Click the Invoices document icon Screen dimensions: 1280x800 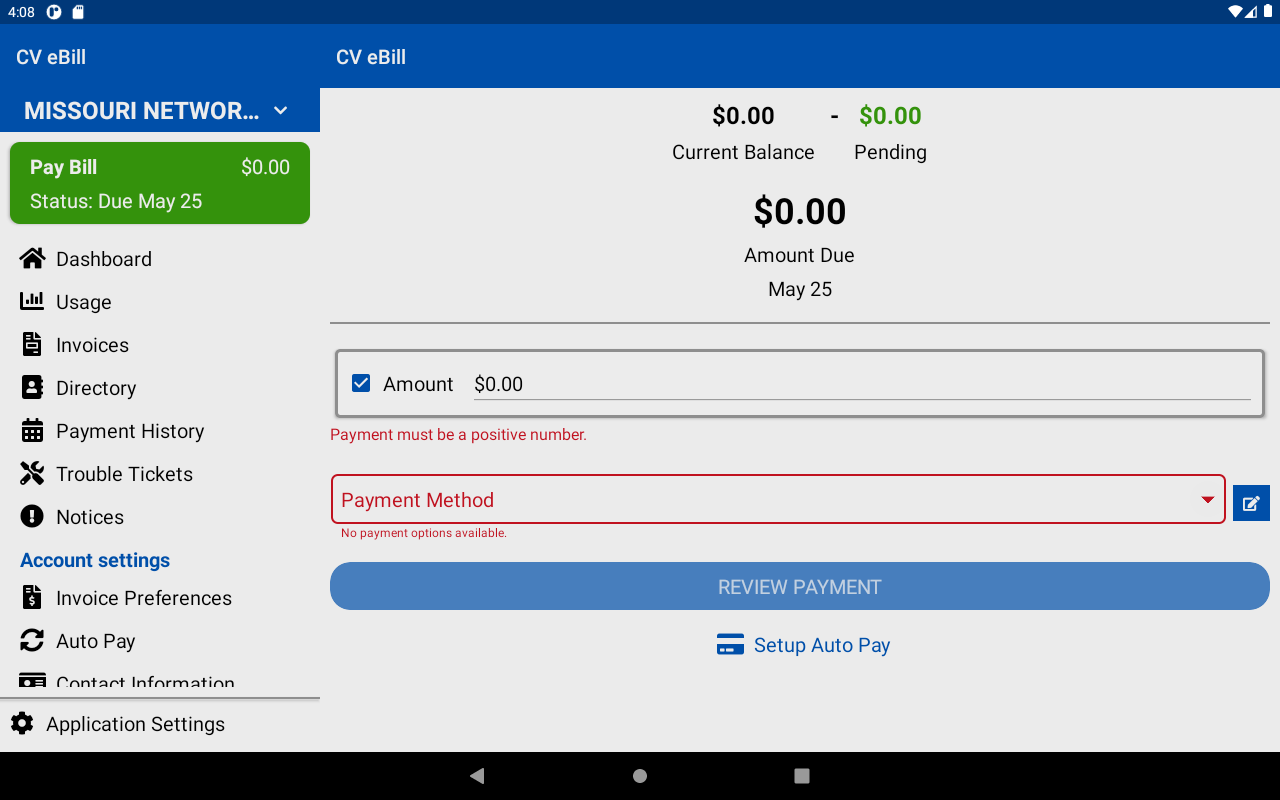pyautogui.click(x=32, y=345)
